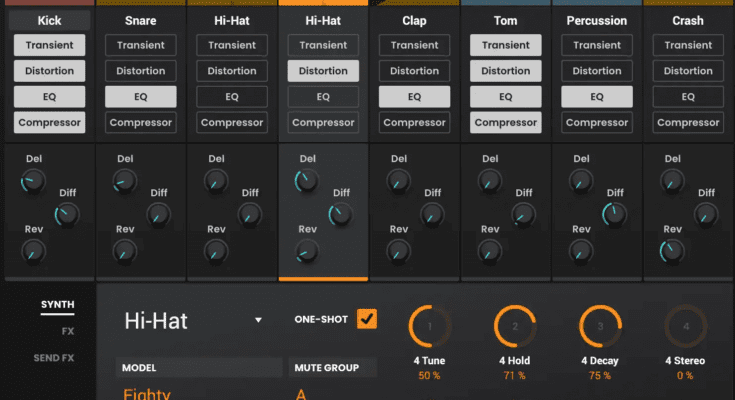Click the Snare channel Rev knob
Image resolution: width=735 pixels, height=400 pixels.
(x=125, y=250)
